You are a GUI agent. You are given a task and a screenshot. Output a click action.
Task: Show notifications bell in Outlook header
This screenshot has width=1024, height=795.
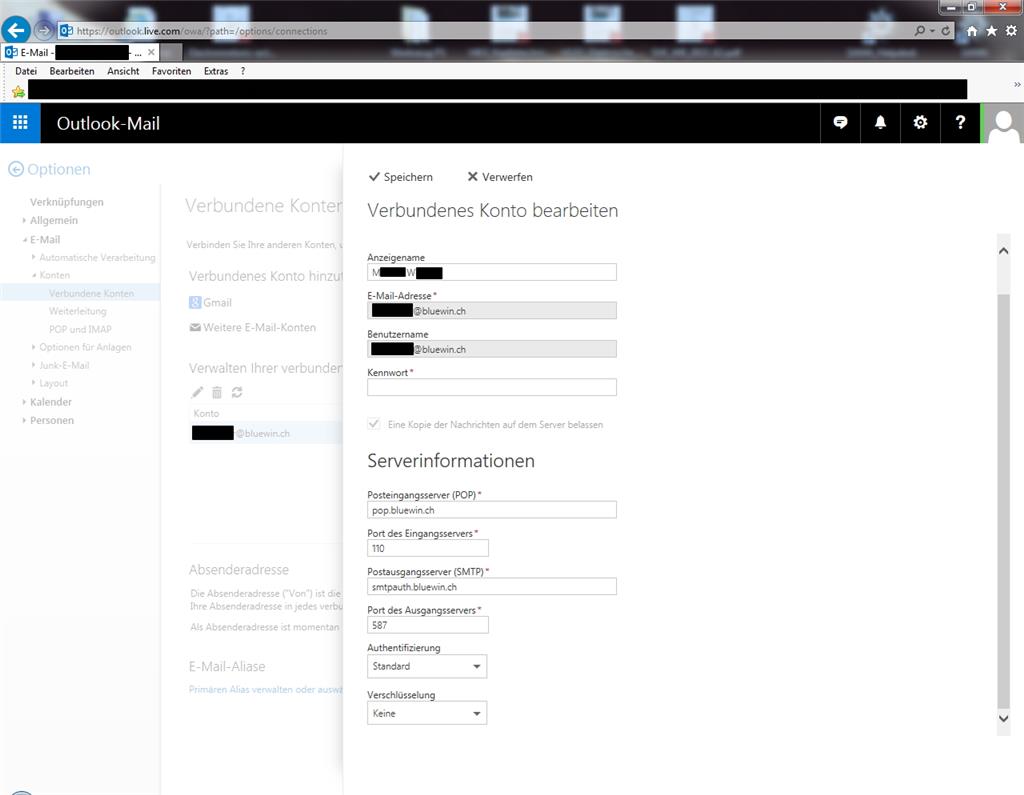pos(880,123)
